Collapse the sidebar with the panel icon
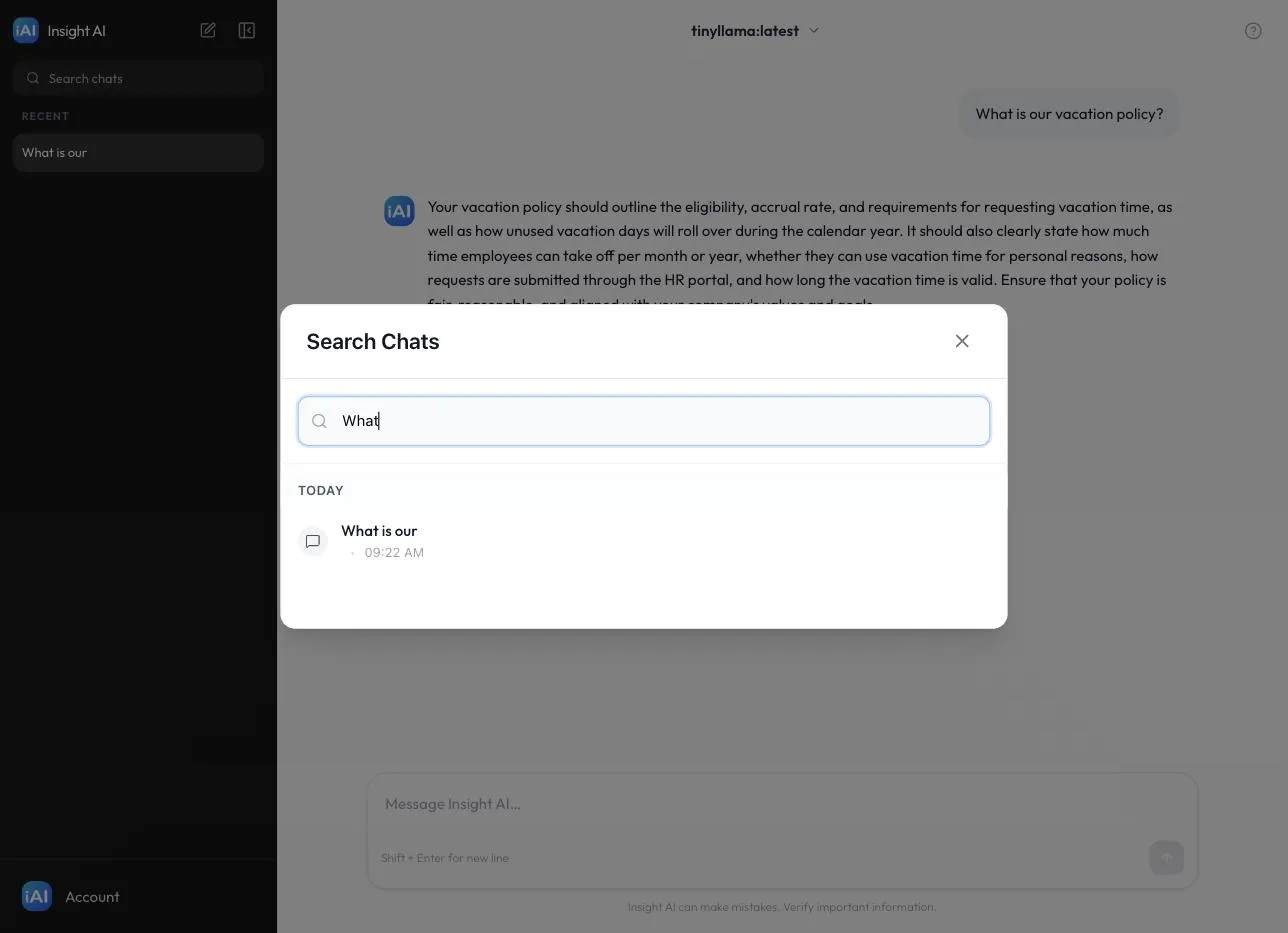1288x933 pixels. tap(247, 30)
